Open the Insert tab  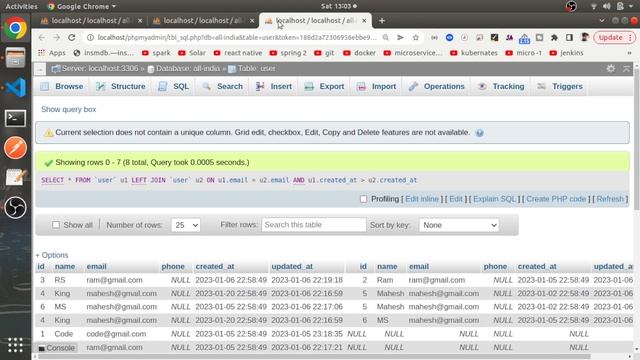[x=274, y=87]
